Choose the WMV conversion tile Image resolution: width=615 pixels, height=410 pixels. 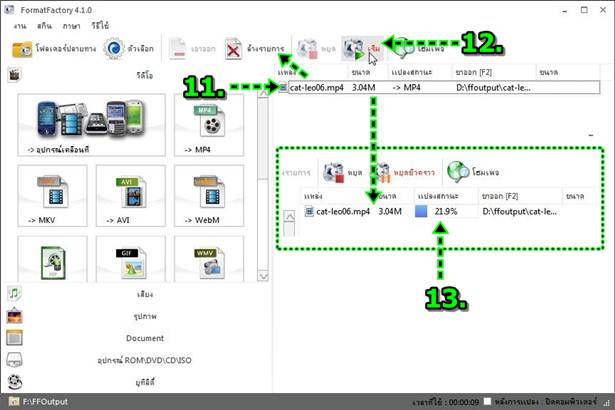click(x=209, y=259)
